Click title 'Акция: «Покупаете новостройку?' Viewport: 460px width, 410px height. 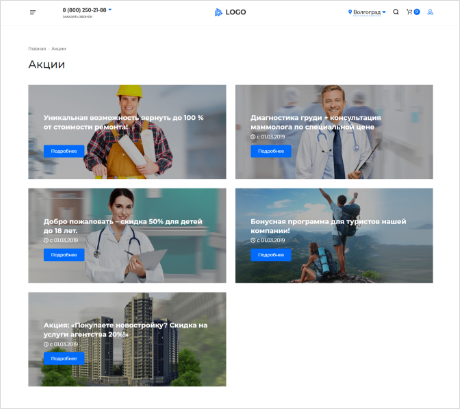(106, 325)
